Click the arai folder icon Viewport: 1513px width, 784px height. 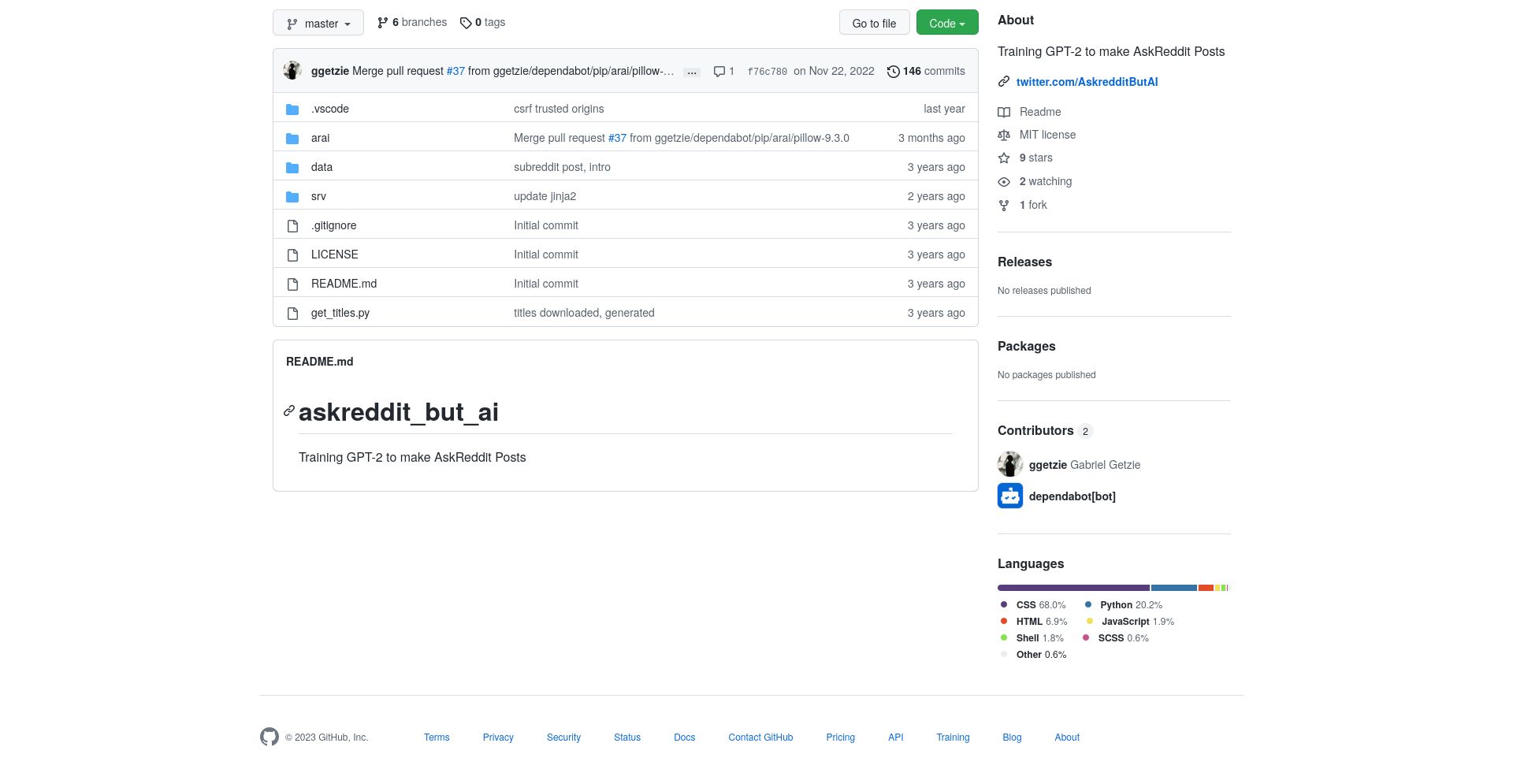tap(292, 138)
